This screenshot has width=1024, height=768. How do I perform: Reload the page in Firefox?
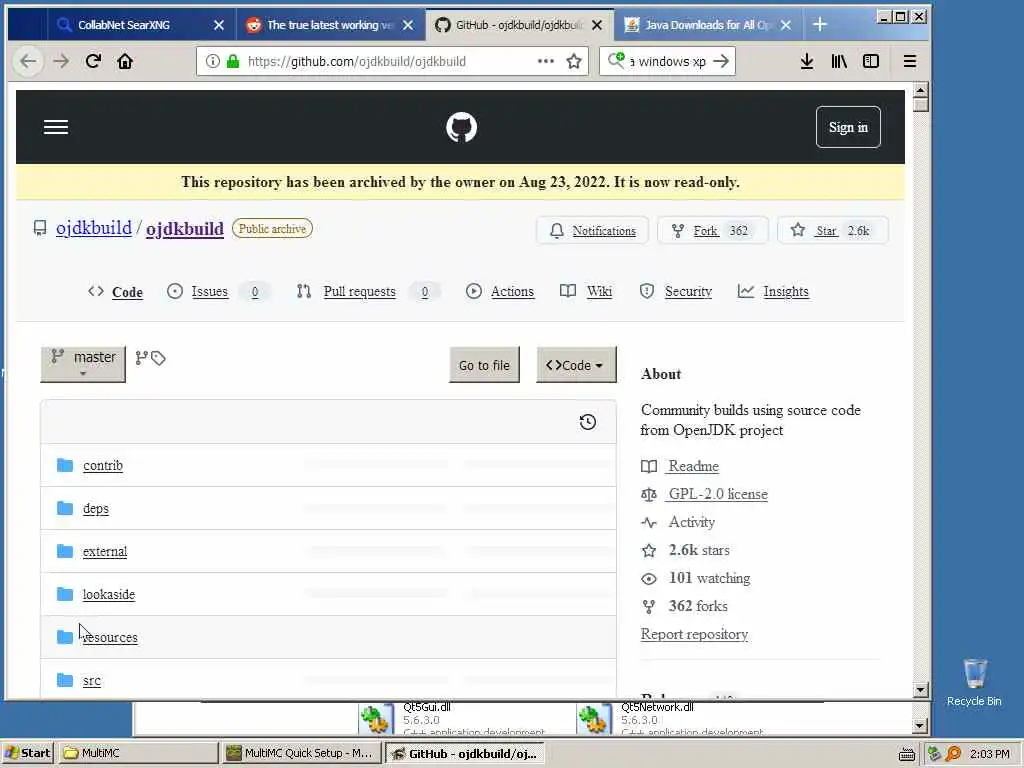tap(93, 61)
